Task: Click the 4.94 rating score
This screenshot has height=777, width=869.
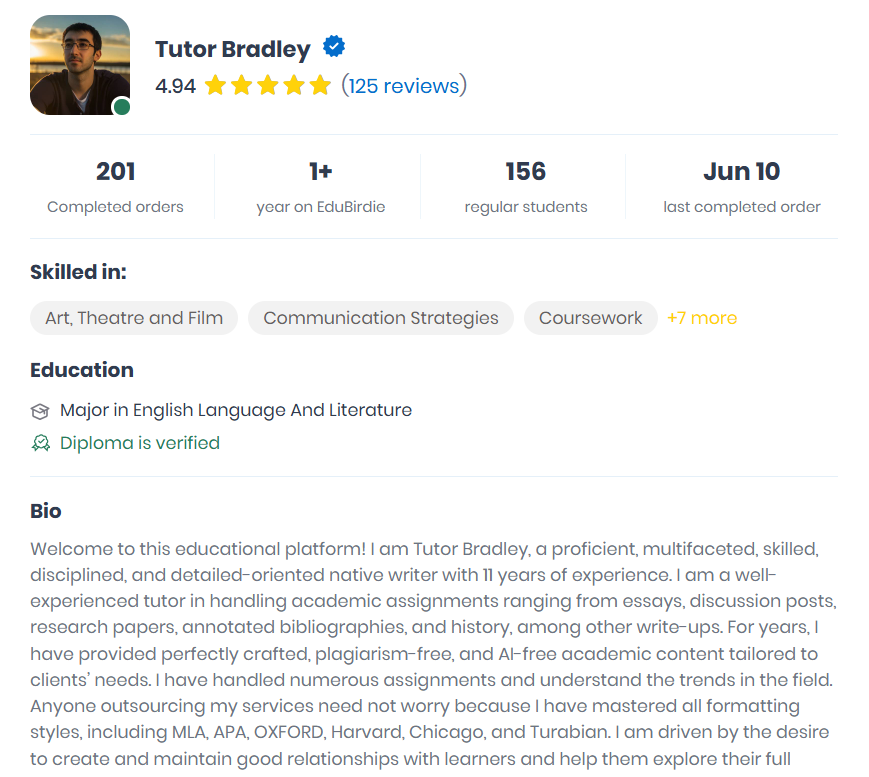Action: [x=176, y=86]
